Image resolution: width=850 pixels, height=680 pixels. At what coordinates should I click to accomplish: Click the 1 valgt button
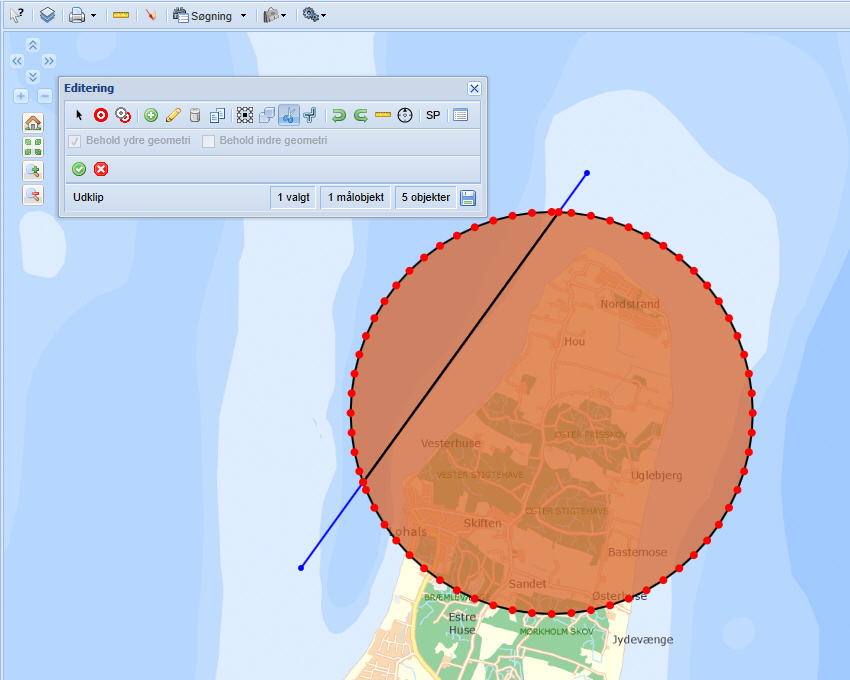pyautogui.click(x=293, y=197)
